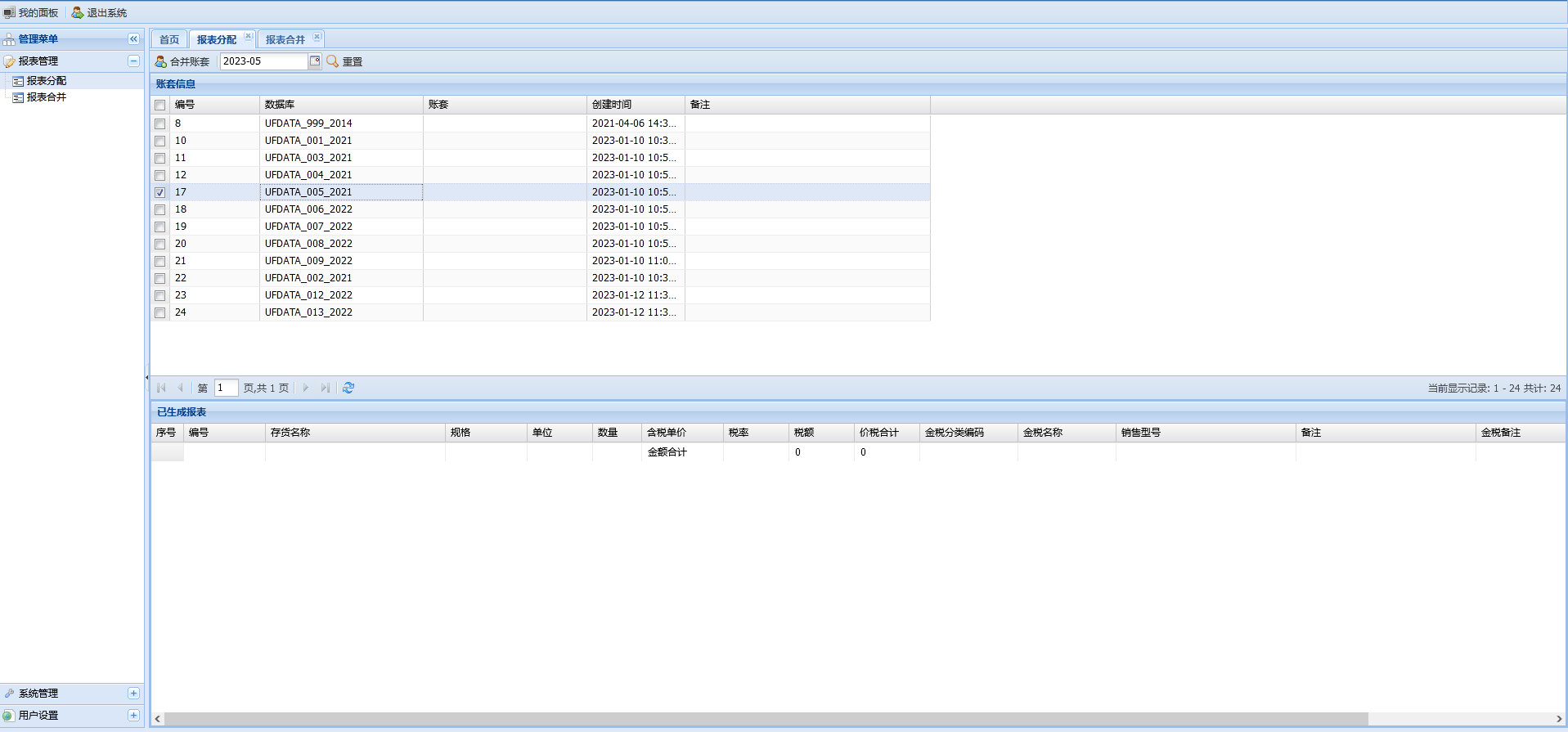Click the 含税单价 column header
Viewport: 1568px width, 732px height.
(x=683, y=433)
